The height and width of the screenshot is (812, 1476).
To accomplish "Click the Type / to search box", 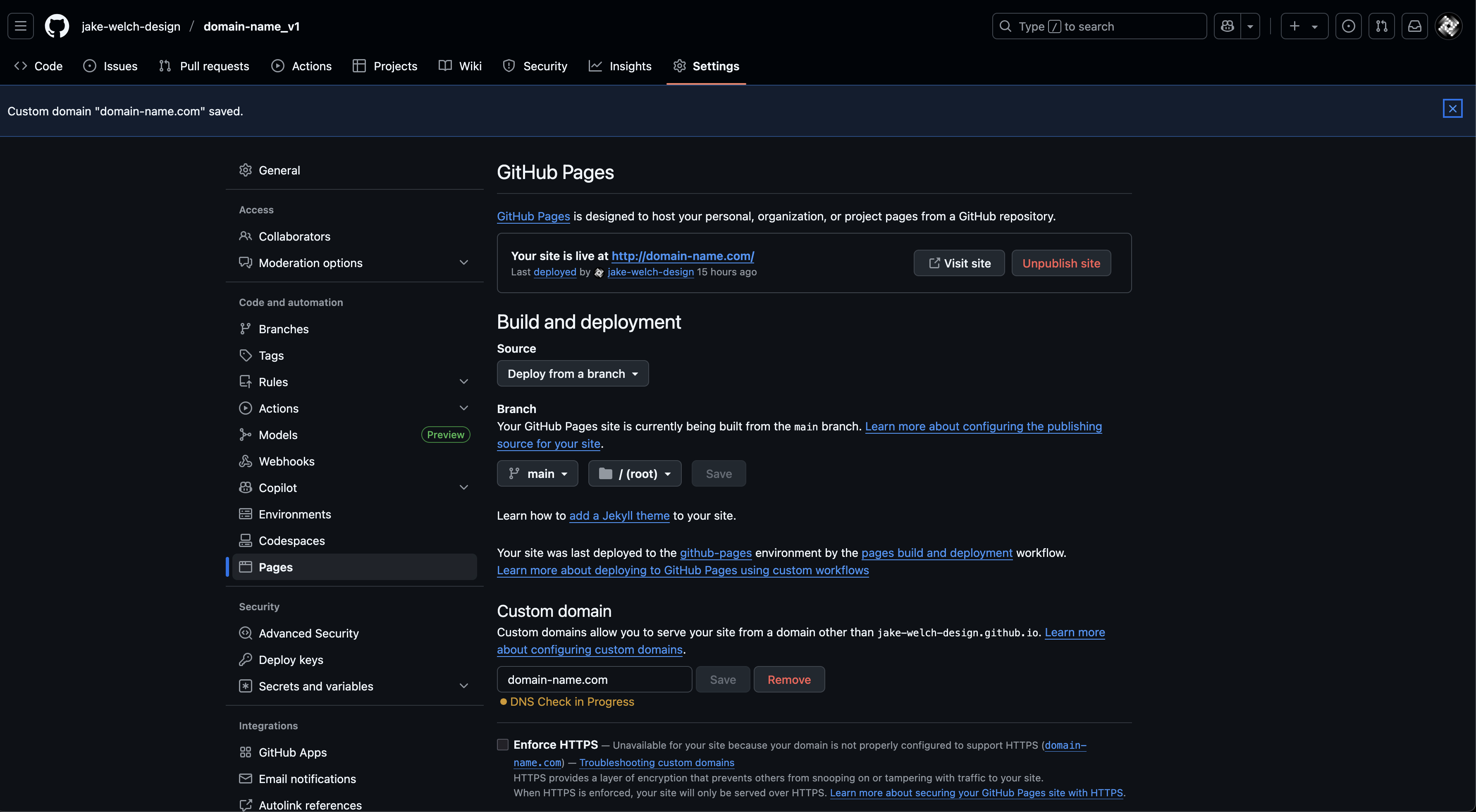I will coord(1099,26).
